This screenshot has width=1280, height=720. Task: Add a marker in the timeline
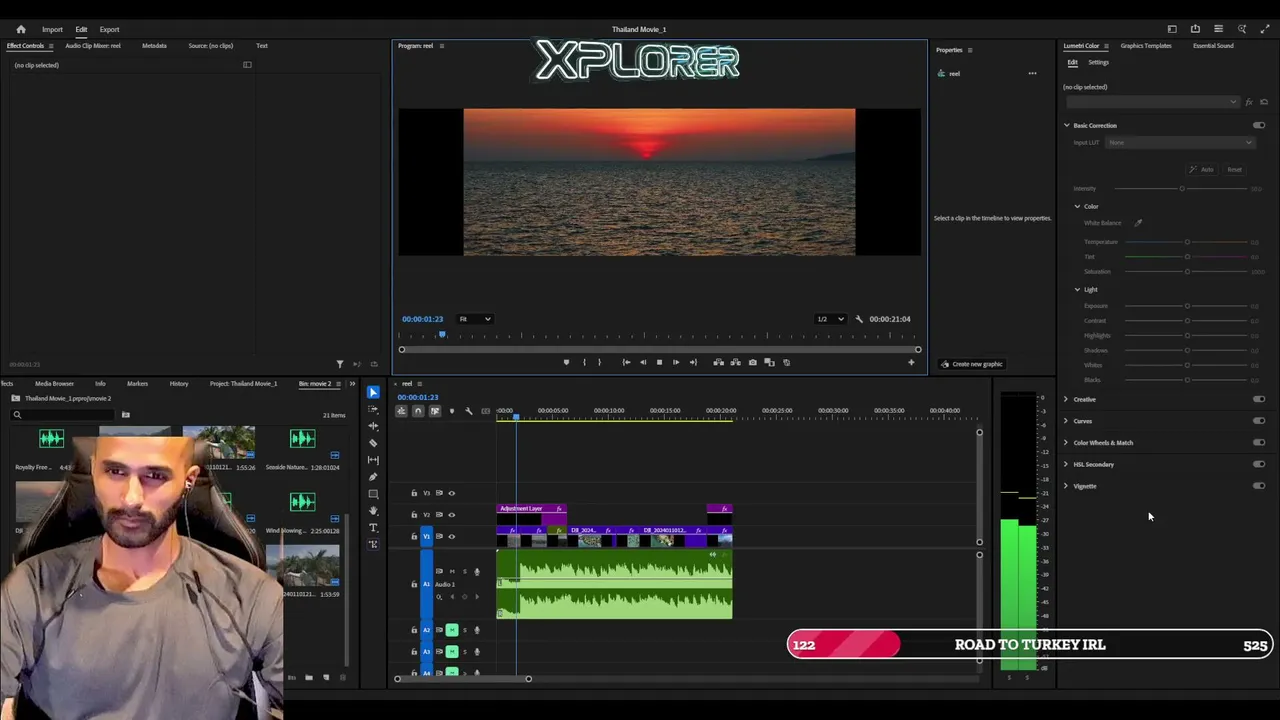[x=451, y=411]
